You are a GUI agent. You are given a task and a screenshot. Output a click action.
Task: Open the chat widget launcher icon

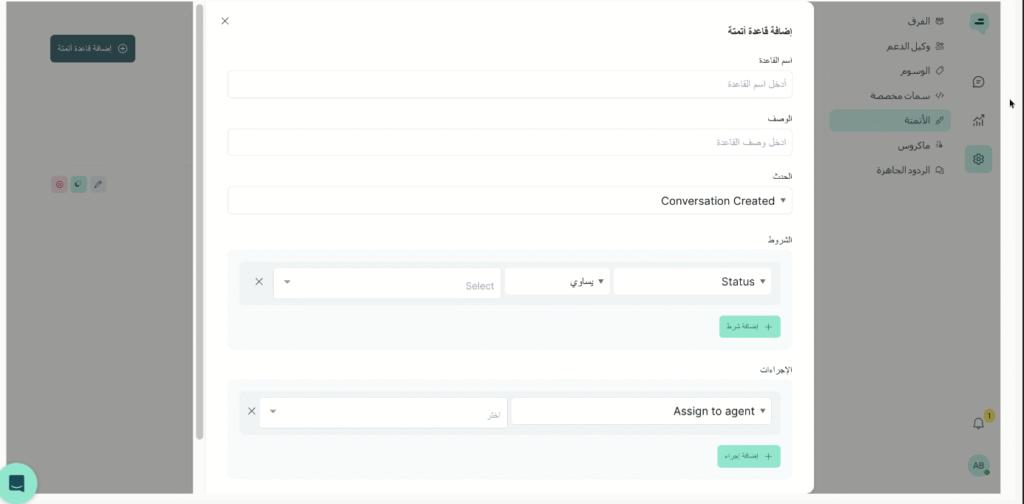coord(17,483)
